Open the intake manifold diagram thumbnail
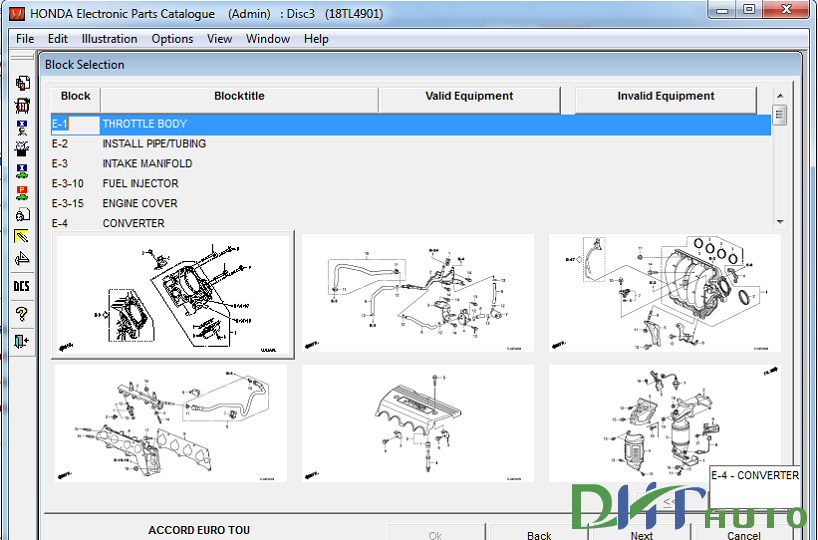The height and width of the screenshot is (540, 818). tap(665, 293)
